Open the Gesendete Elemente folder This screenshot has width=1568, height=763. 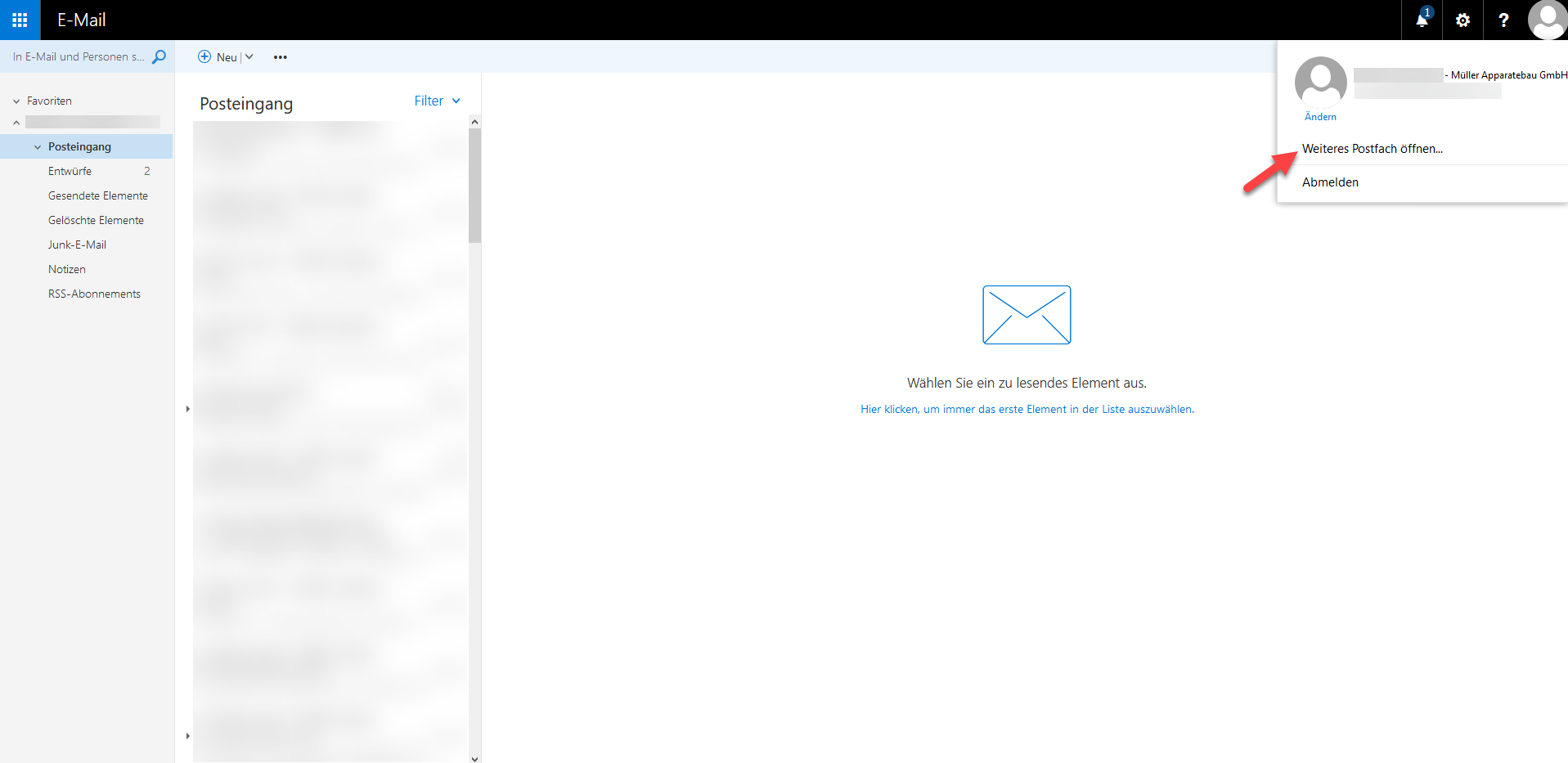pyautogui.click(x=98, y=195)
